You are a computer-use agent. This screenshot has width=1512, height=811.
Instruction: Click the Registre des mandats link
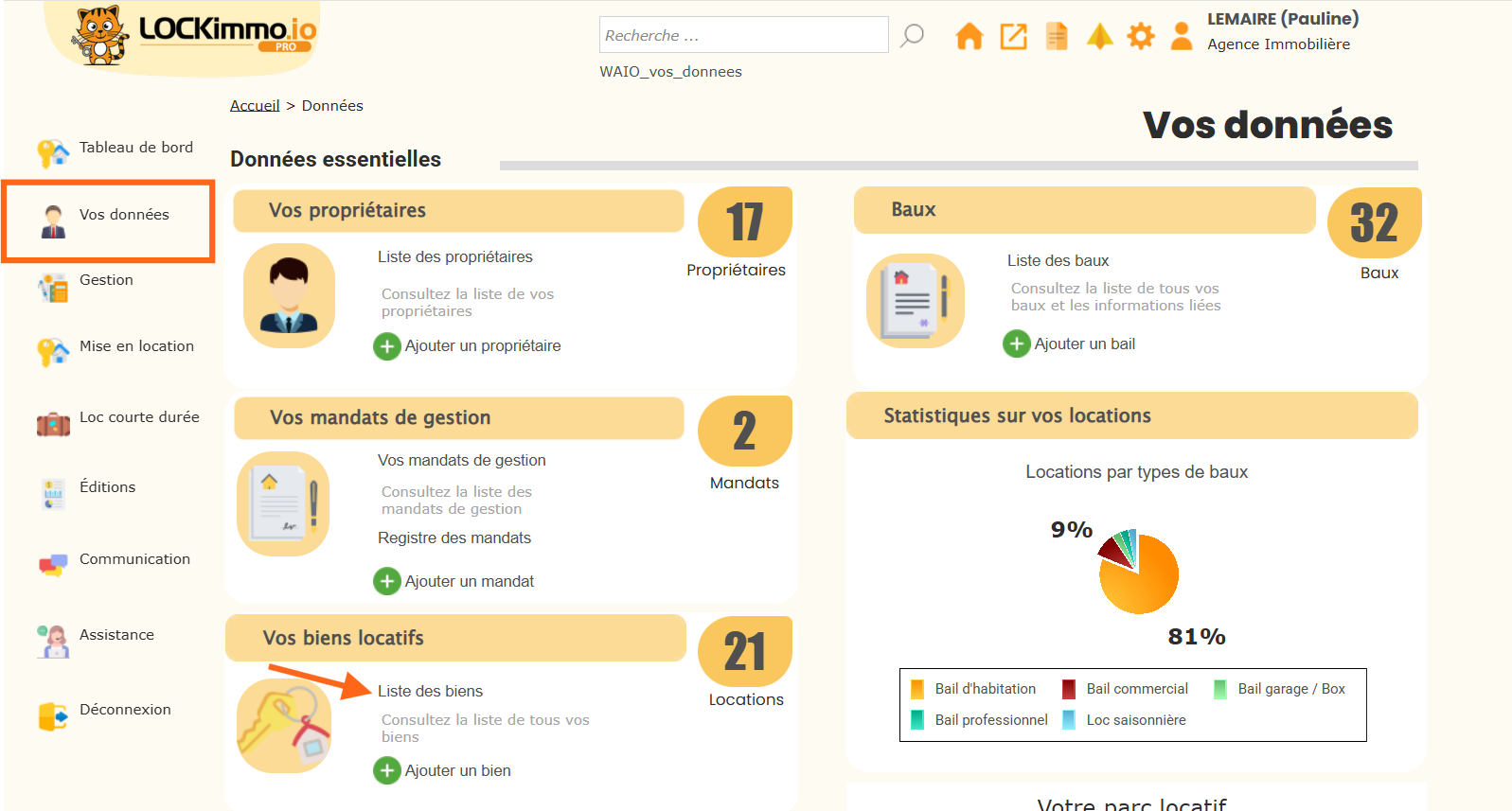[454, 538]
